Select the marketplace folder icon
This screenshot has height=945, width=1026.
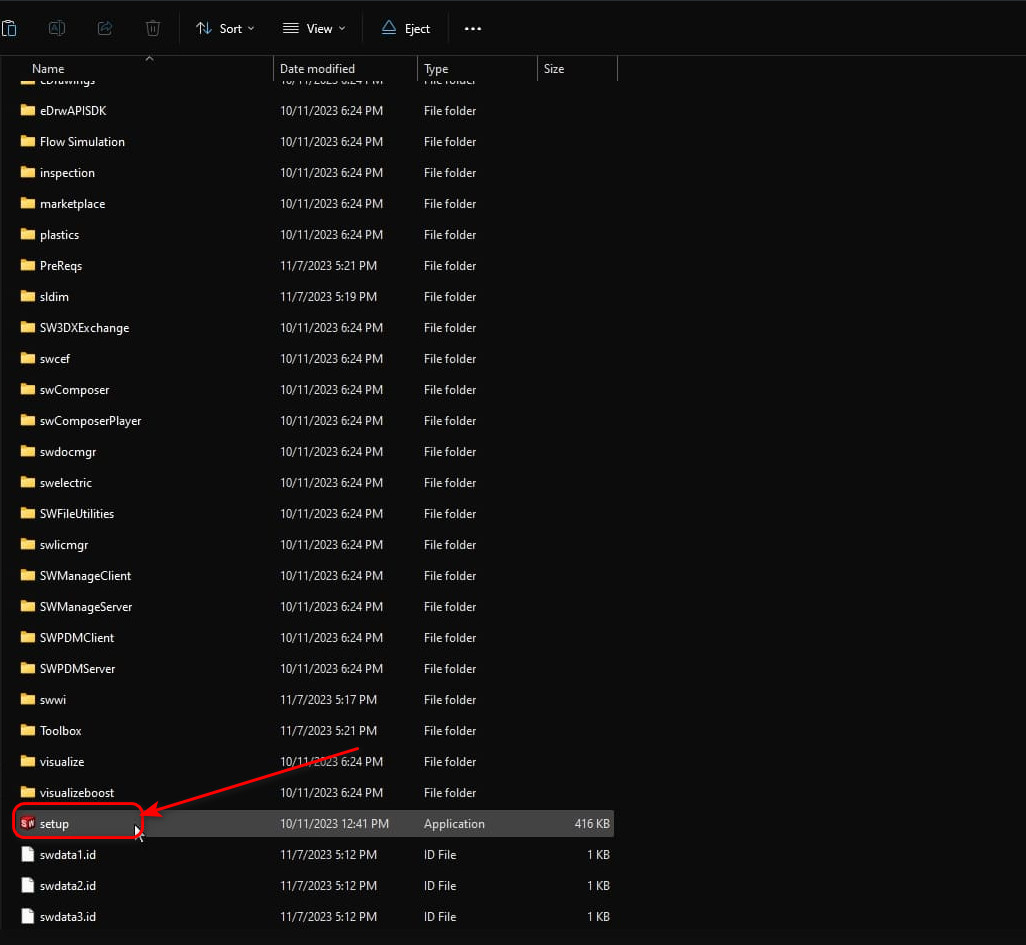(27, 203)
